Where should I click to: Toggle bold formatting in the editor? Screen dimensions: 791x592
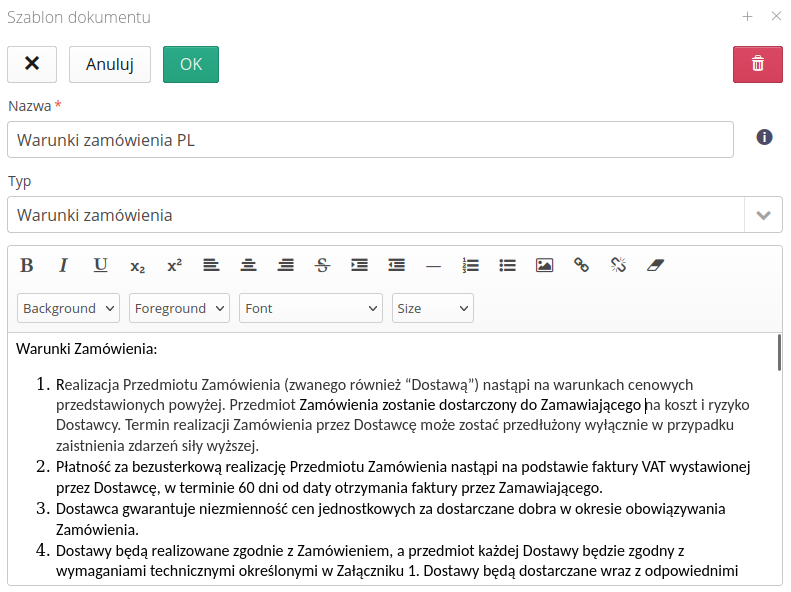coord(27,265)
